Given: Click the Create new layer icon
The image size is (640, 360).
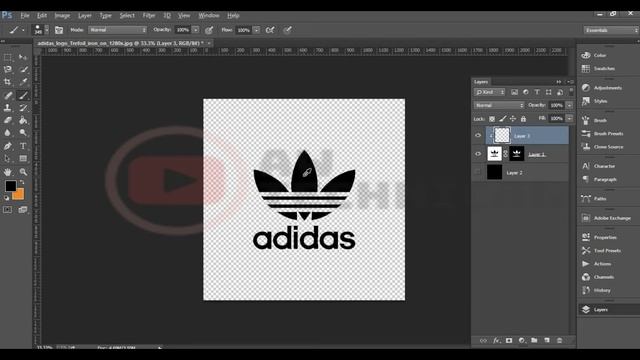Looking at the screenshot, I should coord(547,340).
